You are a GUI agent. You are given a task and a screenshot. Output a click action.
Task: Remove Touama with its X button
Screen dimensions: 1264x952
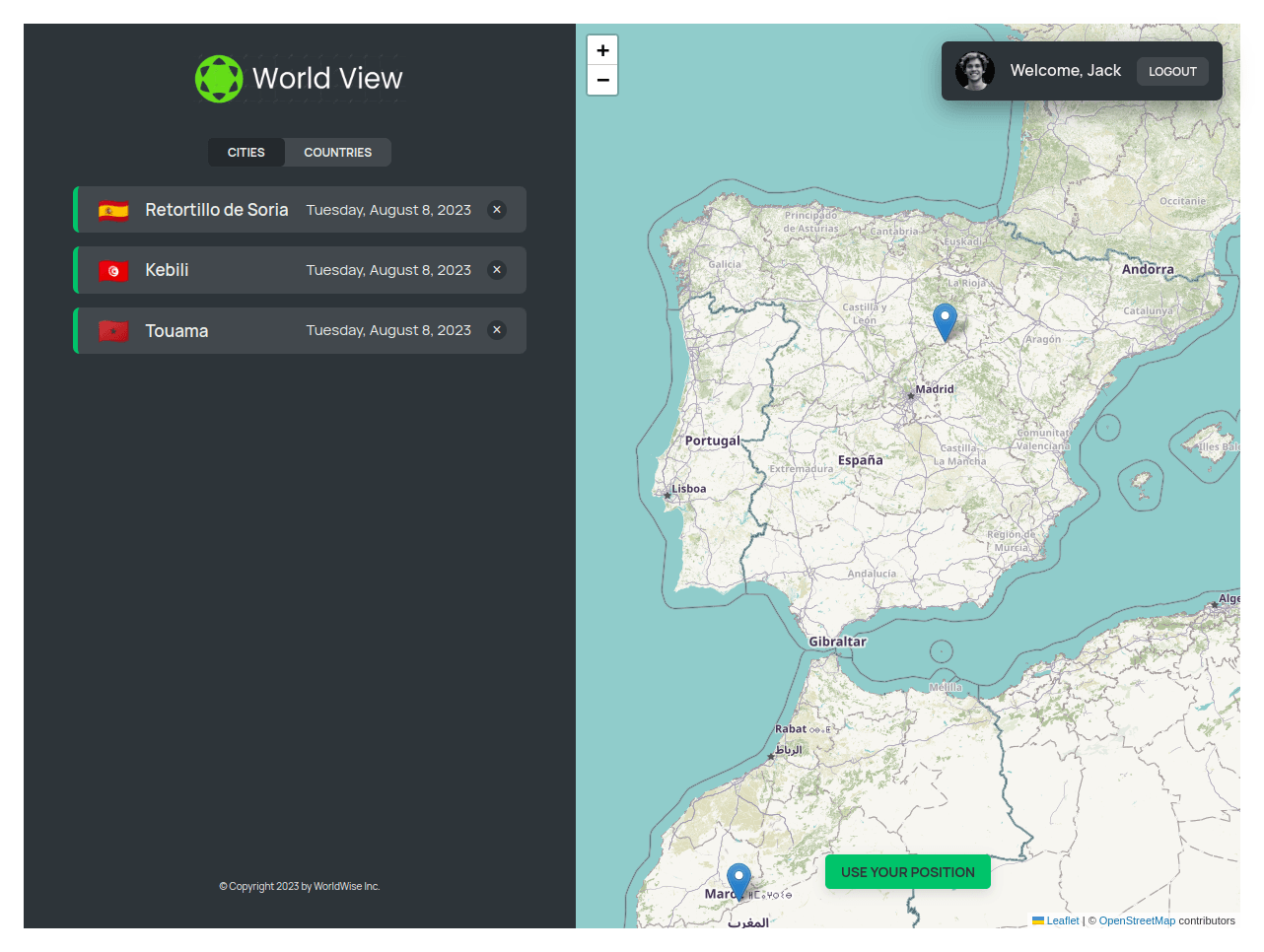(x=497, y=330)
